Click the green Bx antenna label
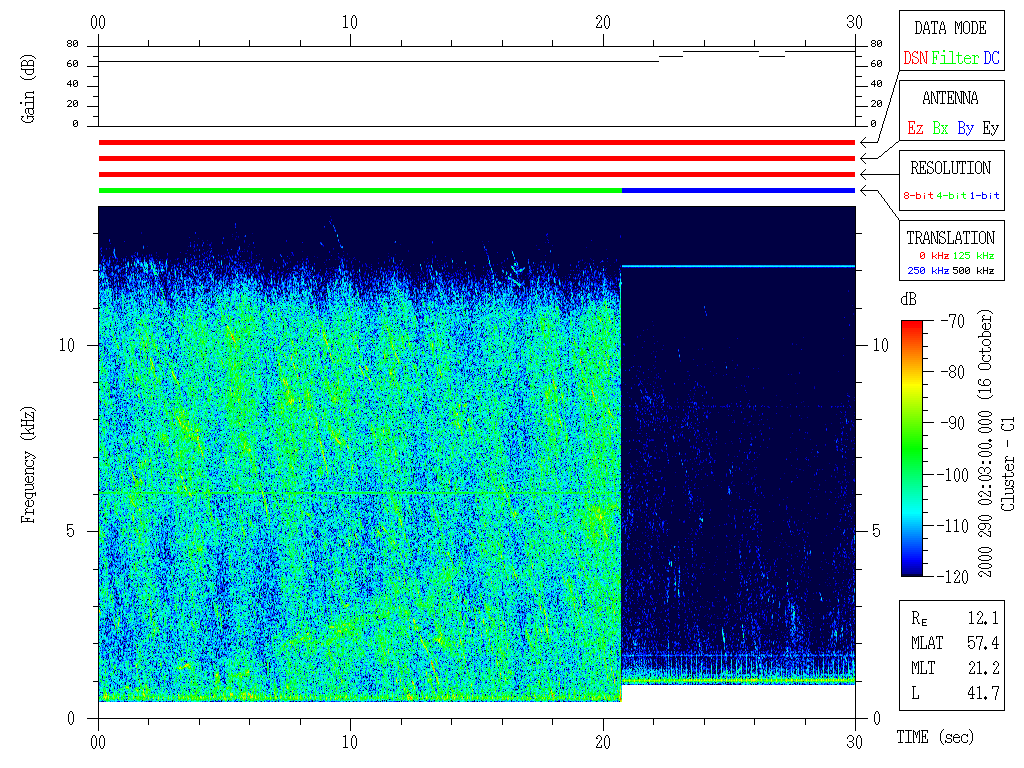Image resolution: width=1024 pixels, height=768 pixels. pos(940,128)
